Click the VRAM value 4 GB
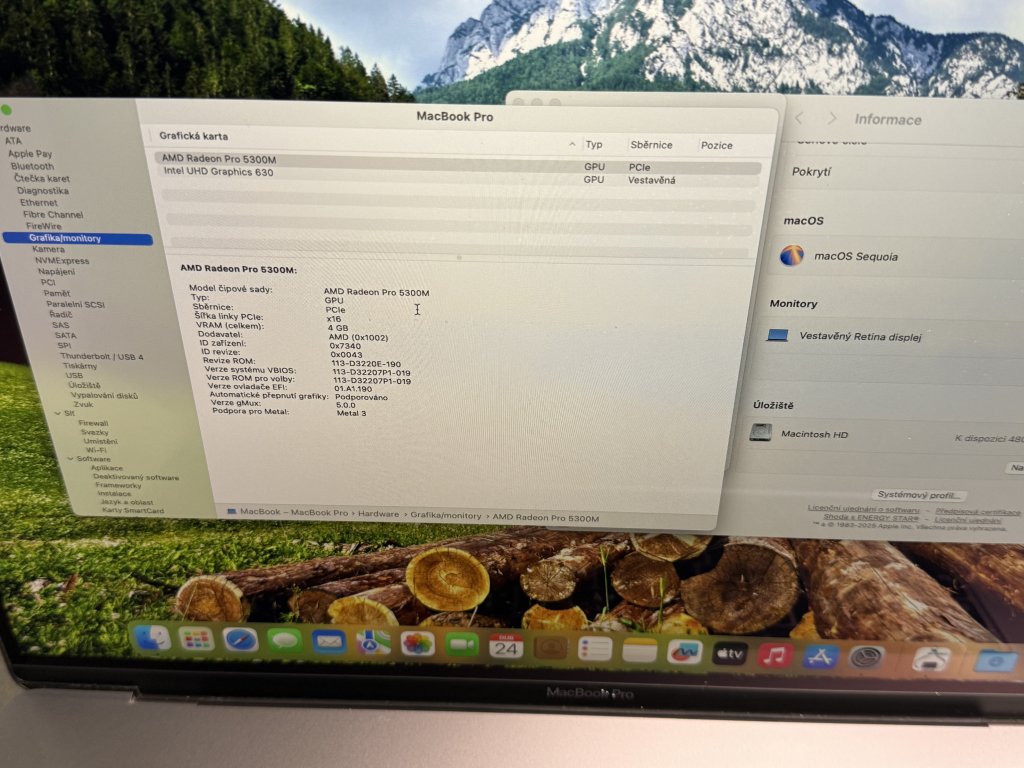The height and width of the screenshot is (768, 1024). (x=338, y=328)
